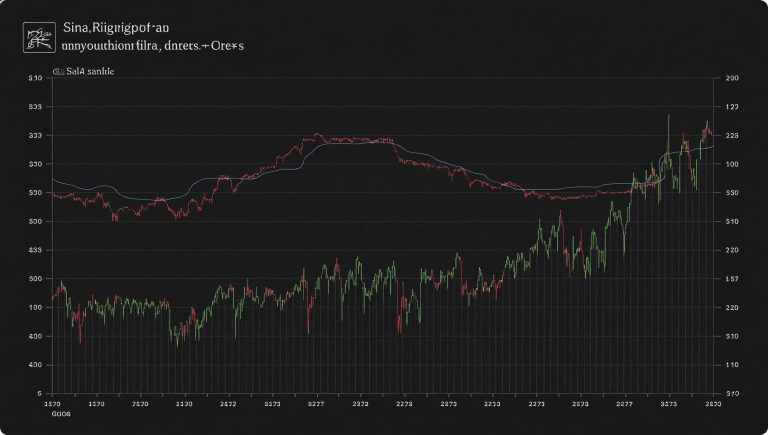Click the $55 label on left price axis
This screenshot has width=768, height=435.
pyautogui.click(x=35, y=250)
